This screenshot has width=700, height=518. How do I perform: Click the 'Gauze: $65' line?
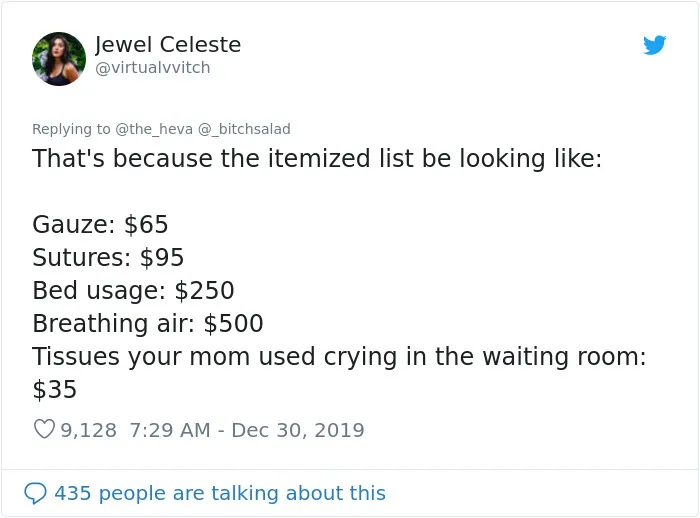(x=100, y=224)
